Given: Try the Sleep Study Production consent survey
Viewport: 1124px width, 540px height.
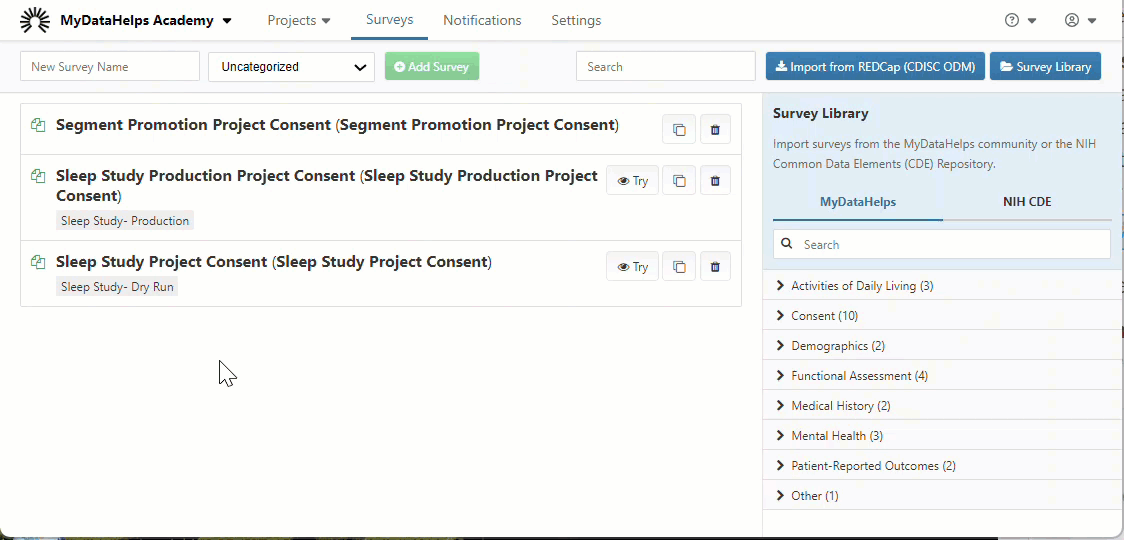Looking at the screenshot, I should coord(632,181).
